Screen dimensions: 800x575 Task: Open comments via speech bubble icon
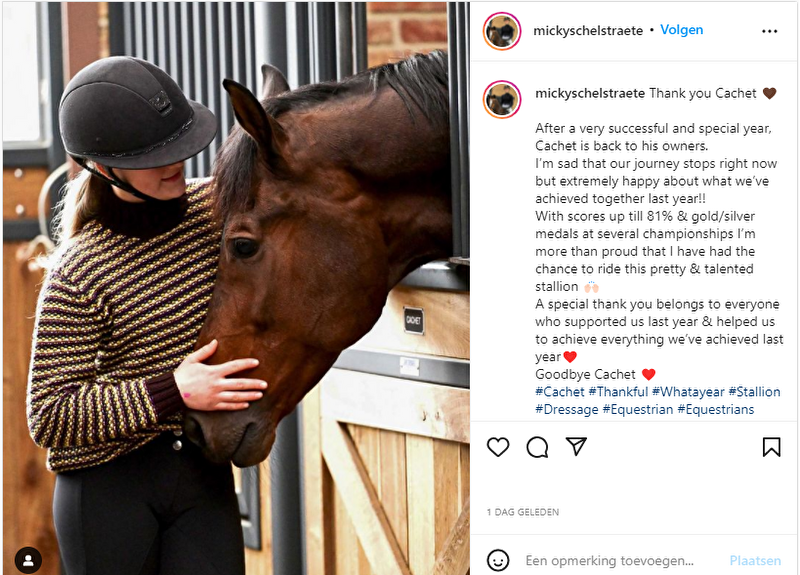click(x=537, y=447)
